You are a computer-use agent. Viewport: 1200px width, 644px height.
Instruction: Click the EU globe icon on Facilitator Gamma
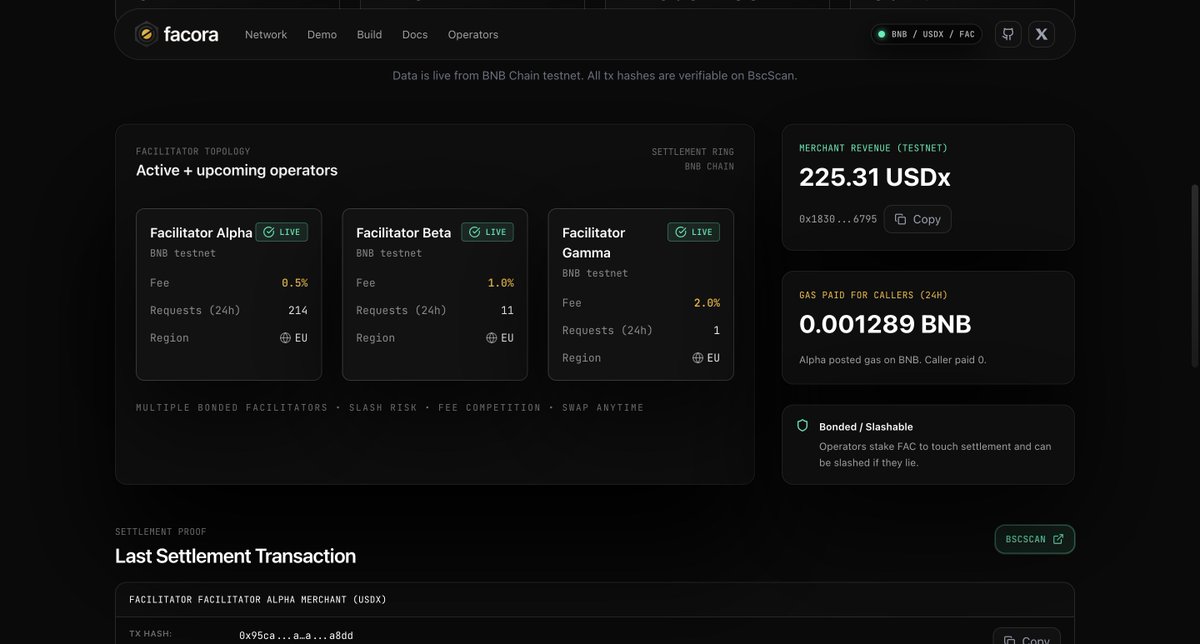[697, 356]
